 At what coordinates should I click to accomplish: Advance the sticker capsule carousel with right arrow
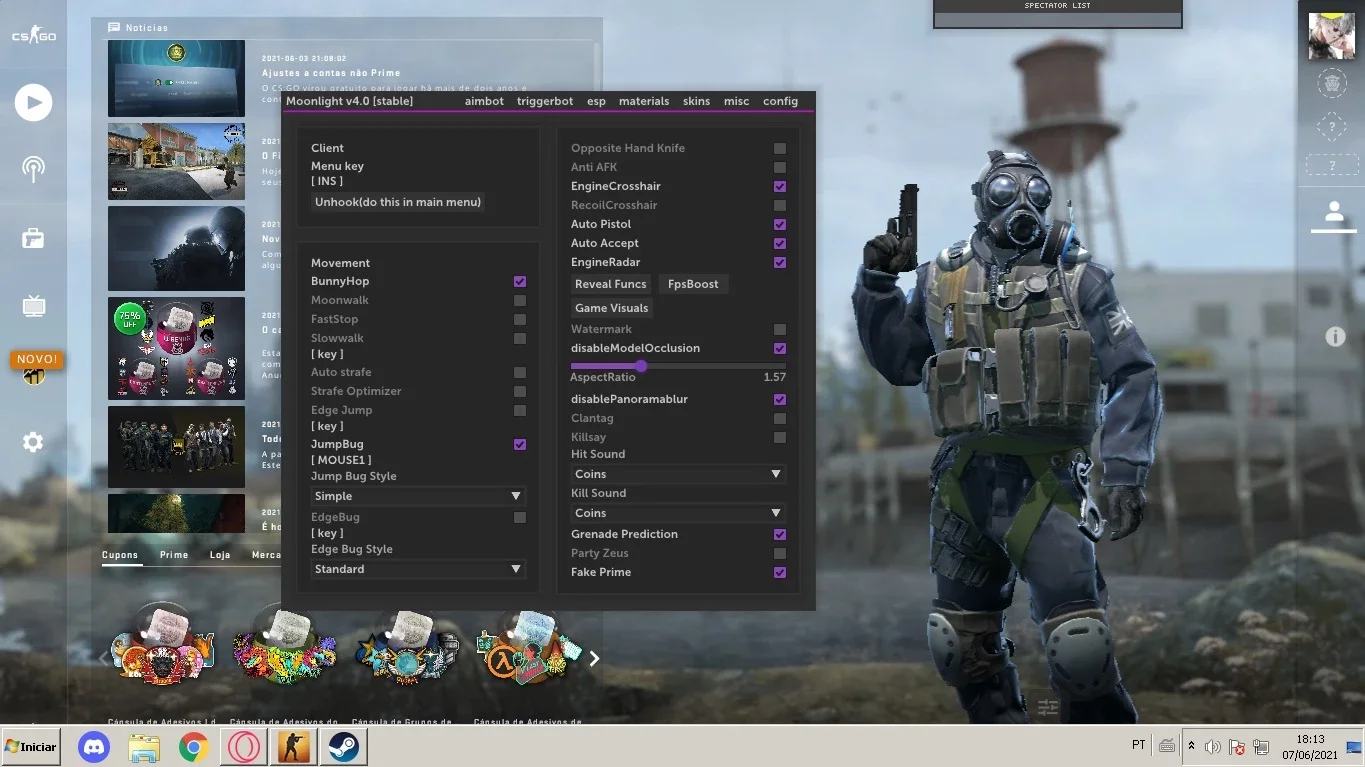pyautogui.click(x=594, y=658)
